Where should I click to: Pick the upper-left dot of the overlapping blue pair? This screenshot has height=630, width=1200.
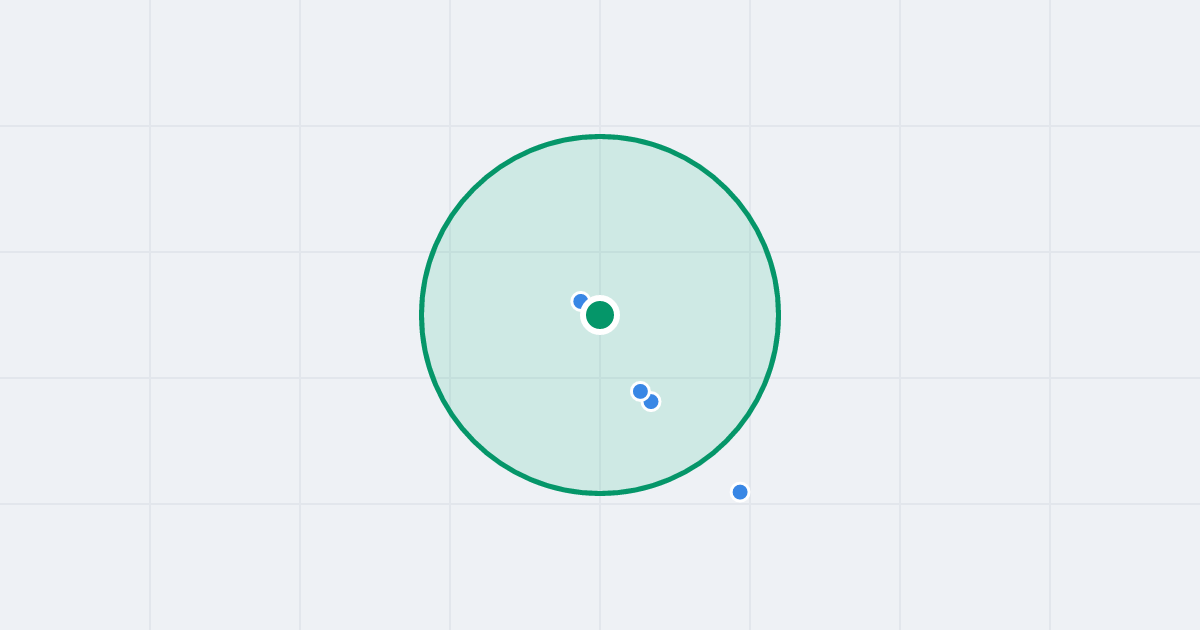pyautogui.click(x=640, y=391)
